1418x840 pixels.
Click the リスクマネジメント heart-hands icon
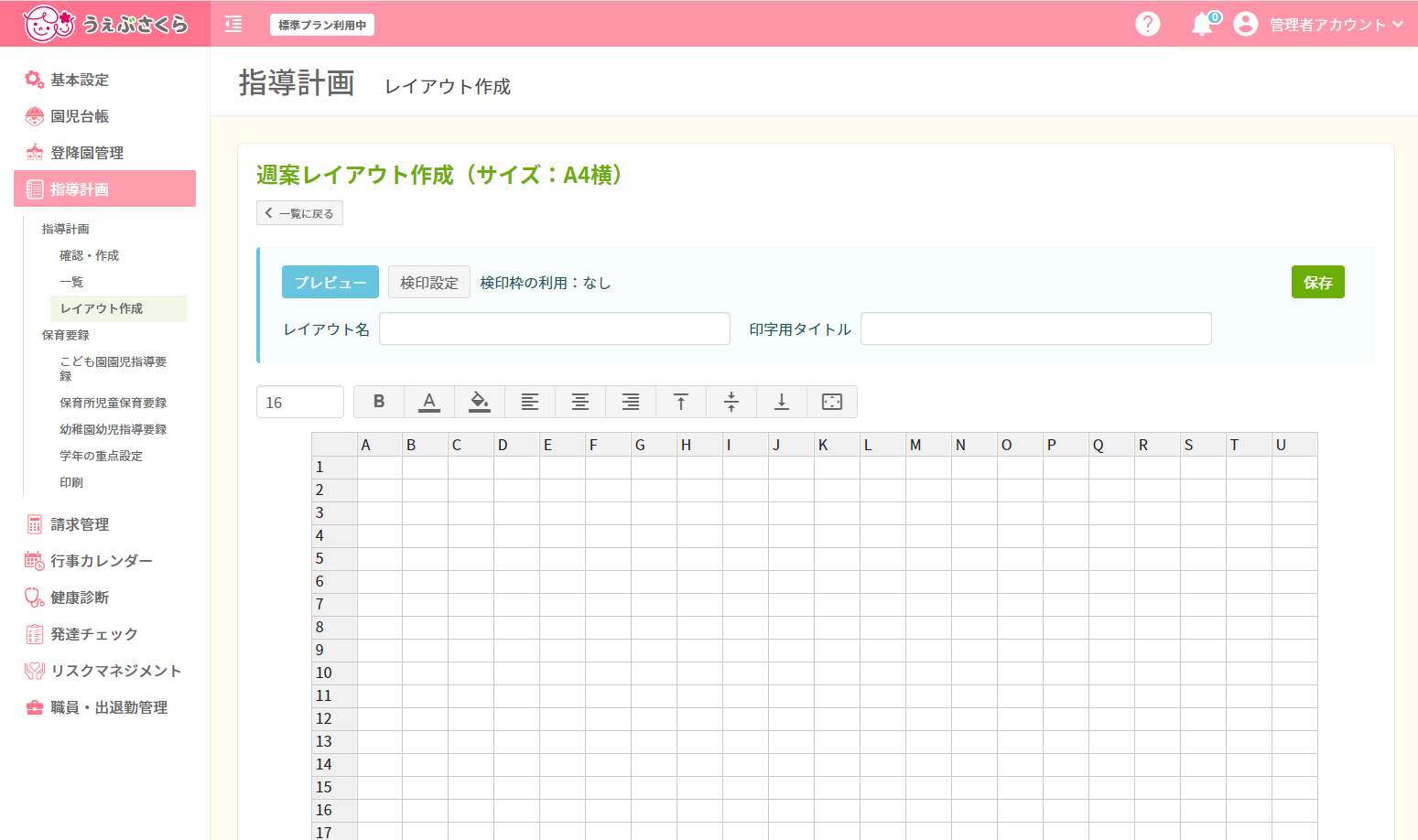tap(34, 671)
